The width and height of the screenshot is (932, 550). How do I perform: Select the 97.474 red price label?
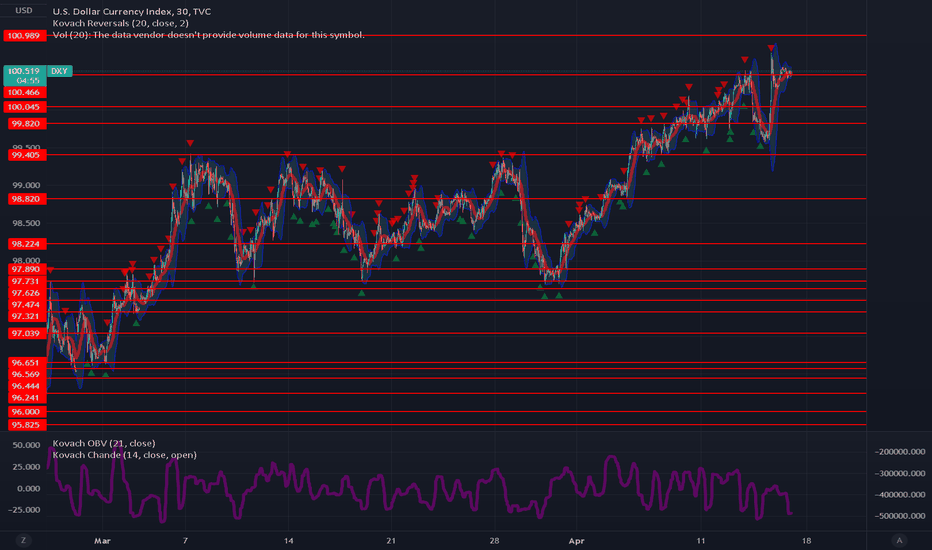coord(26,305)
